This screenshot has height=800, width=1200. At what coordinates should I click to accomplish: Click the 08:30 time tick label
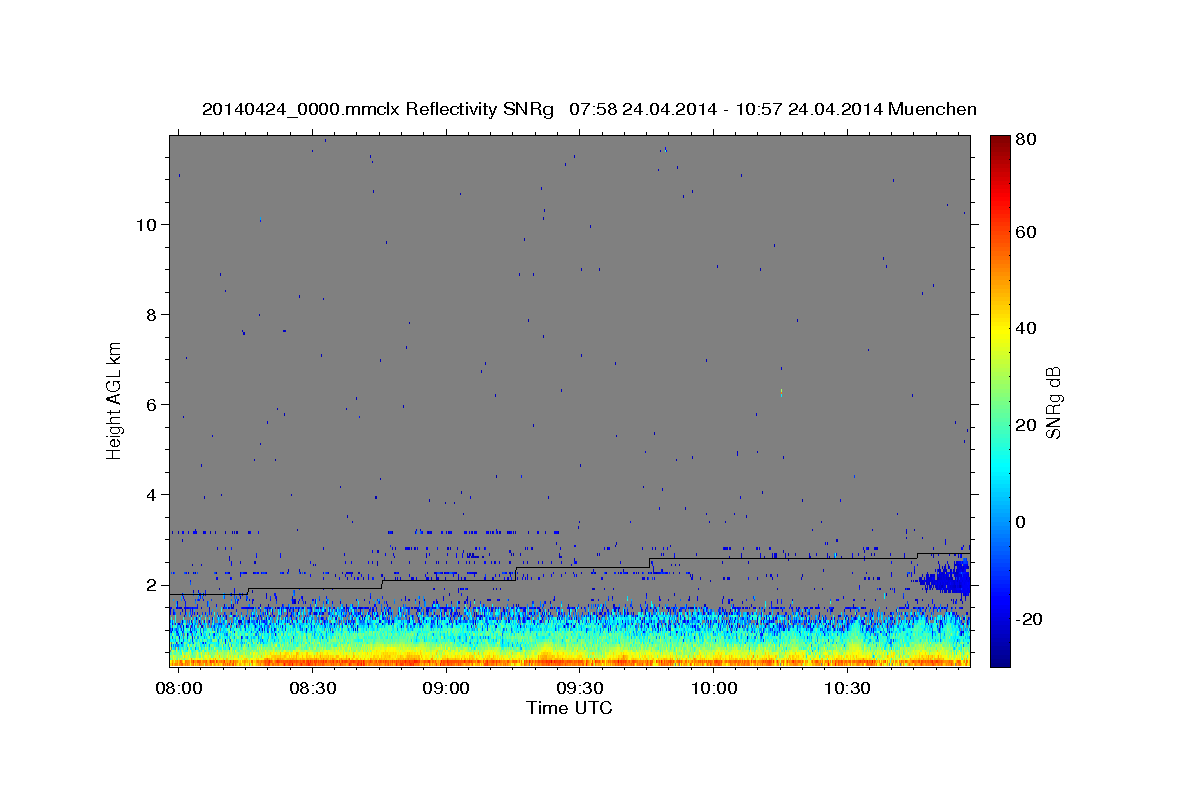(x=313, y=688)
